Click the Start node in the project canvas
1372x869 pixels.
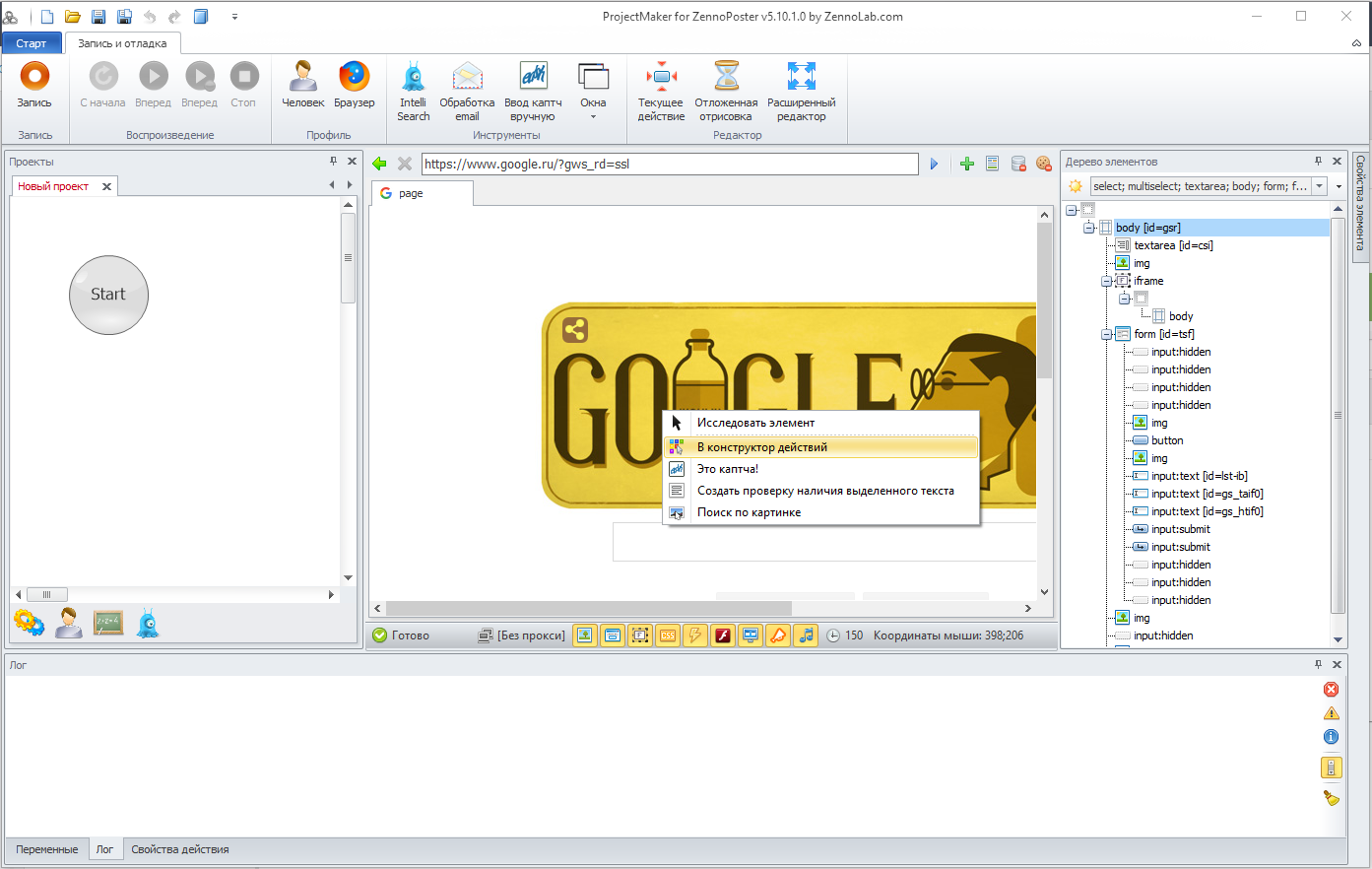coord(108,295)
